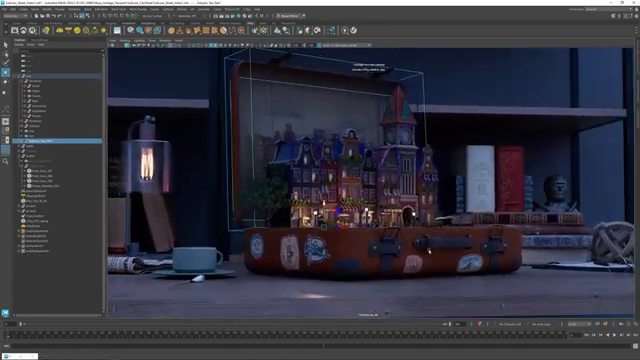This screenshot has width=640, height=360.
Task: Click the Redo arrow icon
Action: [59, 16]
